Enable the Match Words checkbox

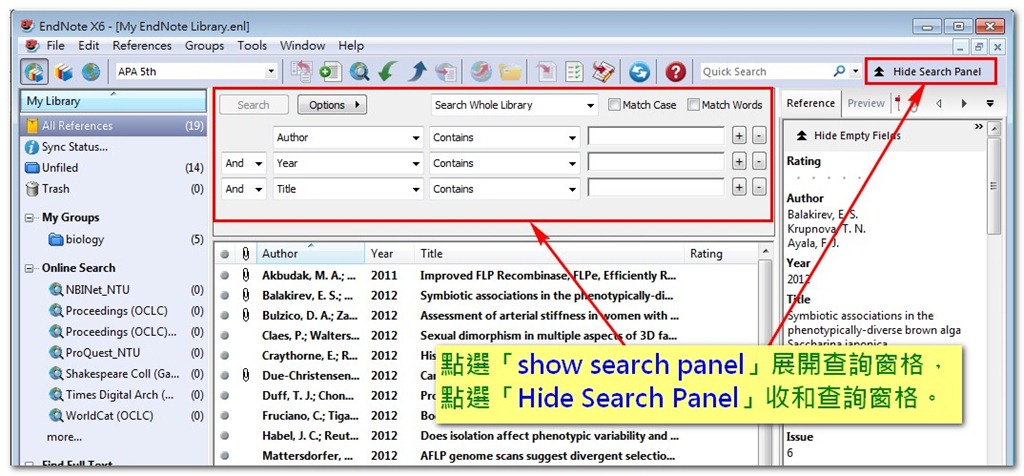(693, 104)
